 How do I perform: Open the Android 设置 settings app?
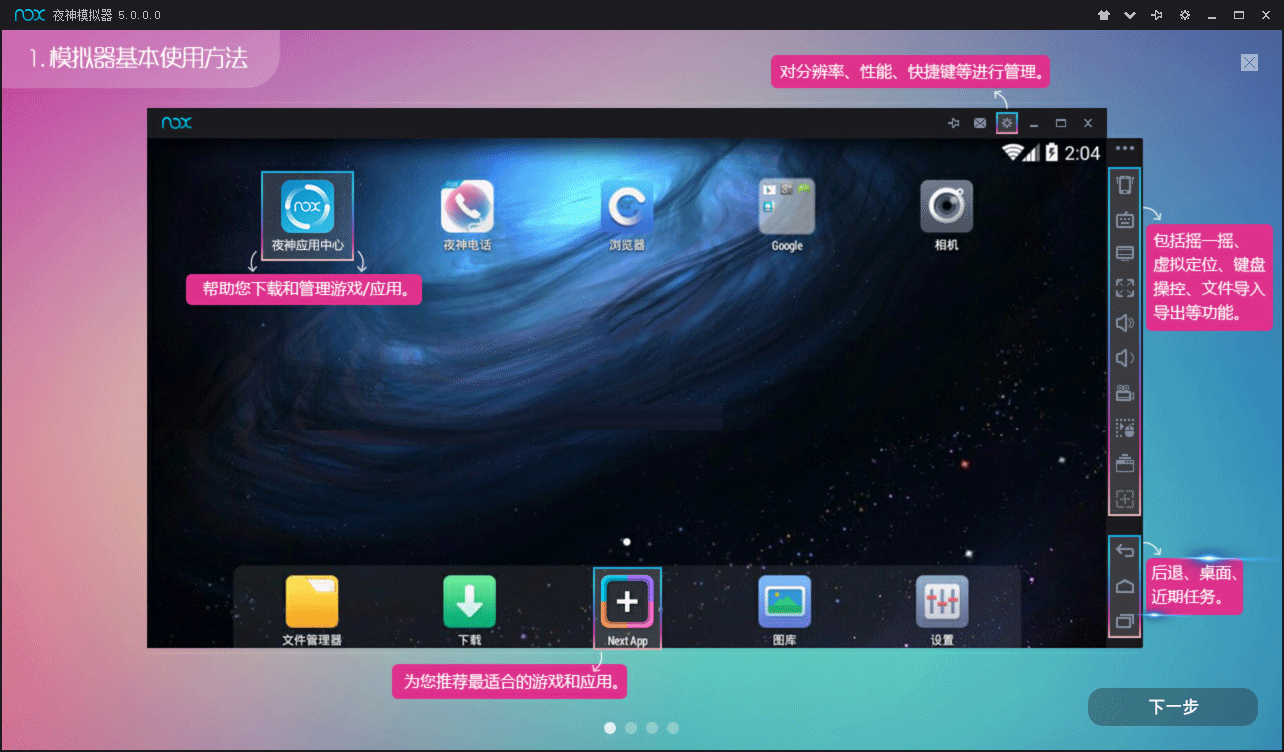click(942, 610)
